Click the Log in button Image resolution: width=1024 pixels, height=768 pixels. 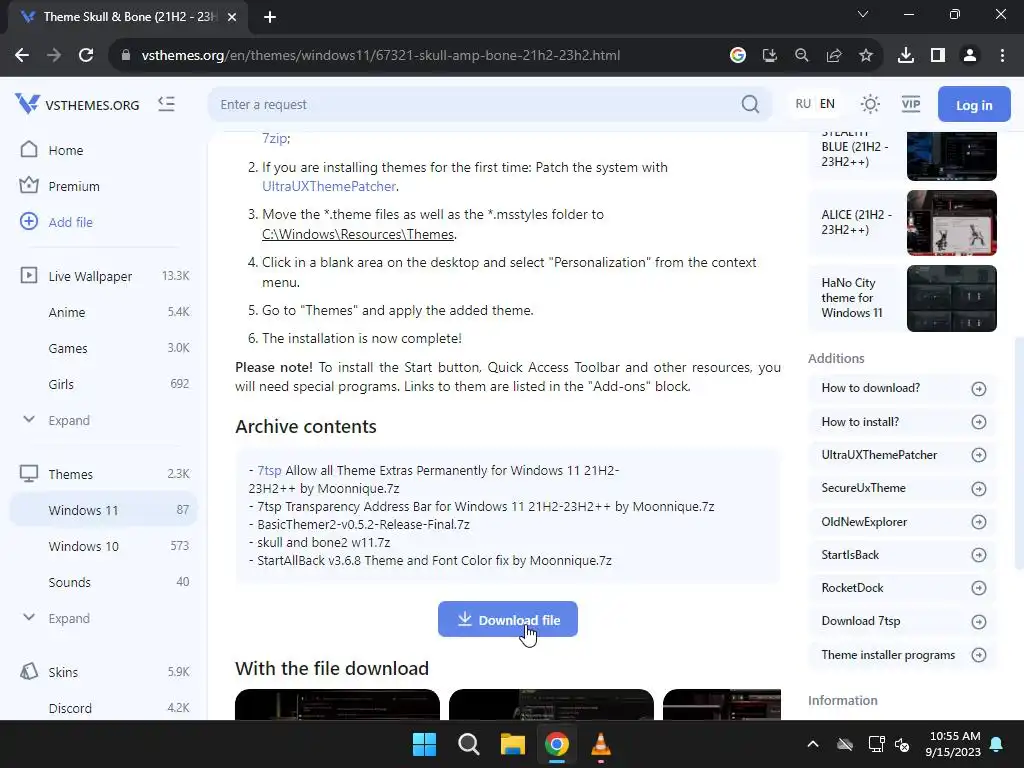[x=974, y=104]
